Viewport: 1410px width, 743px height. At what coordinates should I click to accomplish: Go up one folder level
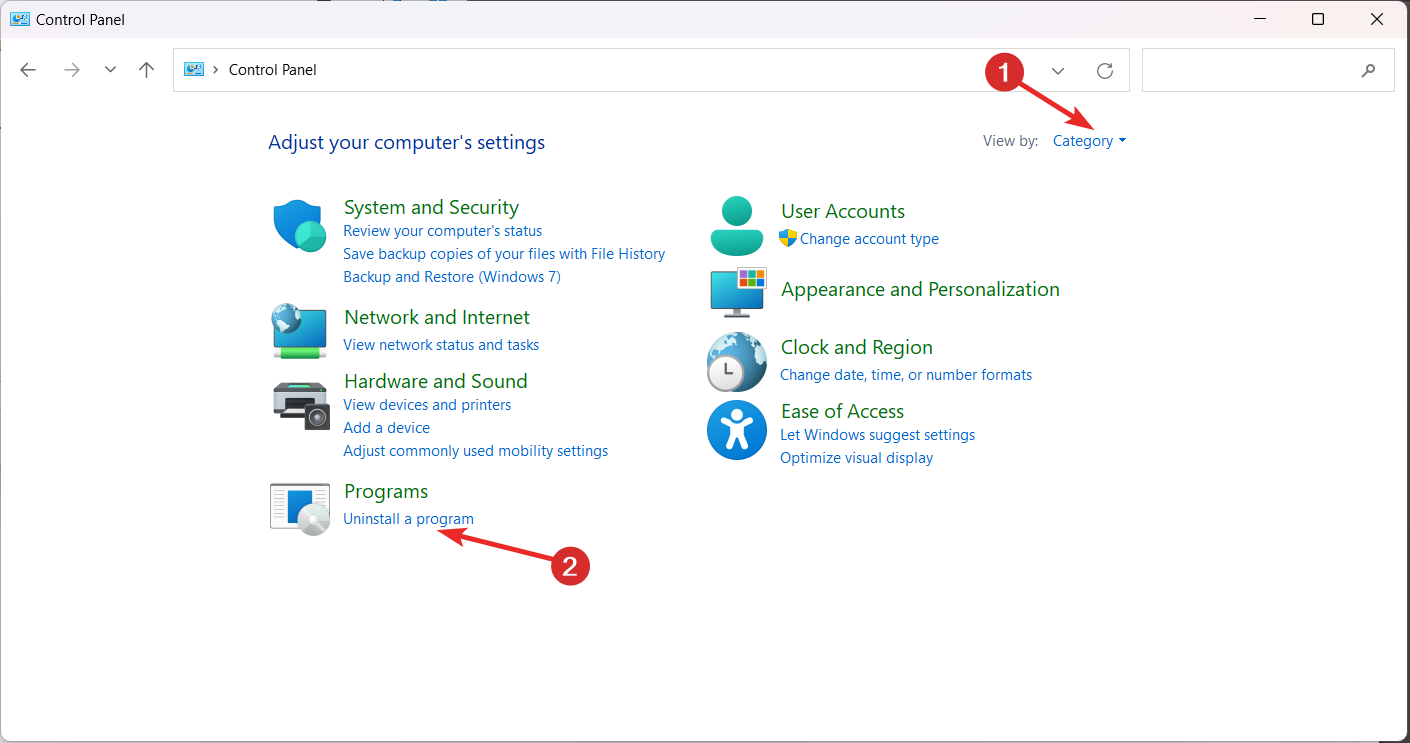tap(147, 70)
